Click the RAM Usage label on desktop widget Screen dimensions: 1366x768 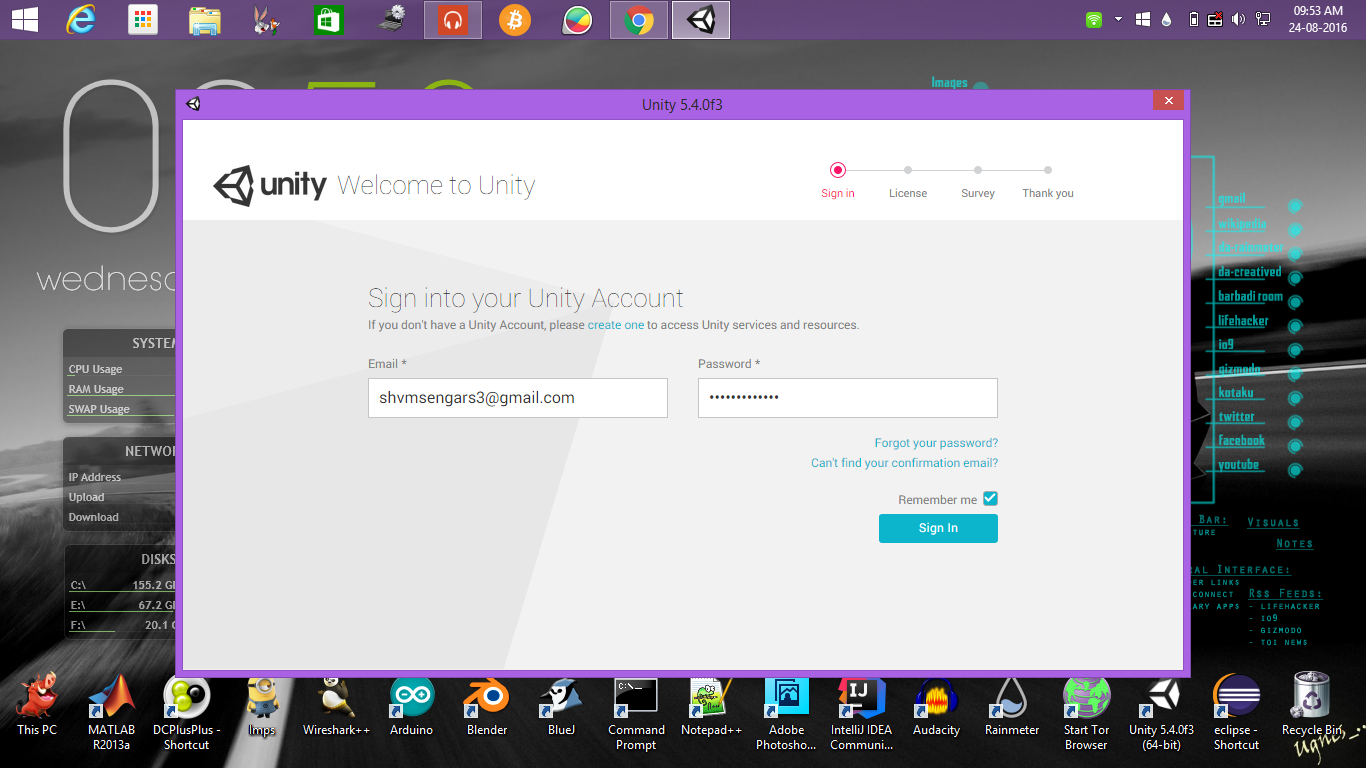pyautogui.click(x=96, y=389)
